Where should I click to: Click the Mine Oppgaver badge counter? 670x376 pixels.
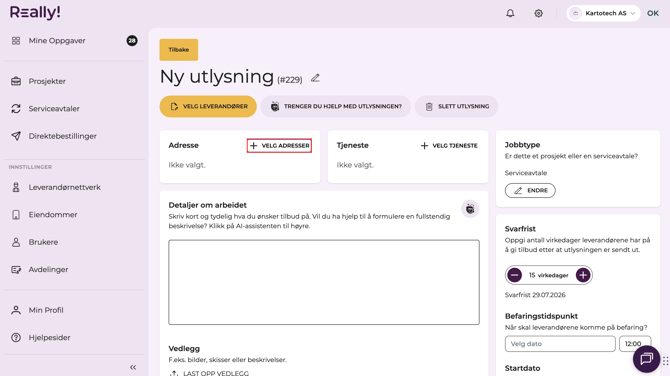(132, 41)
